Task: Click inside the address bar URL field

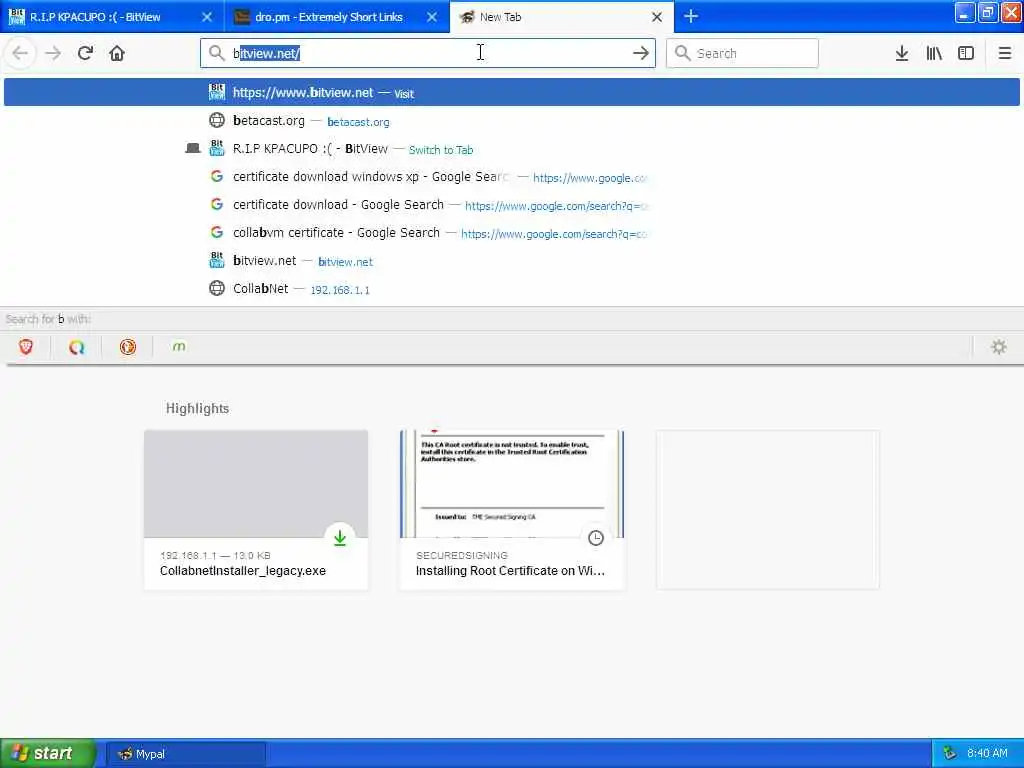Action: [x=428, y=53]
